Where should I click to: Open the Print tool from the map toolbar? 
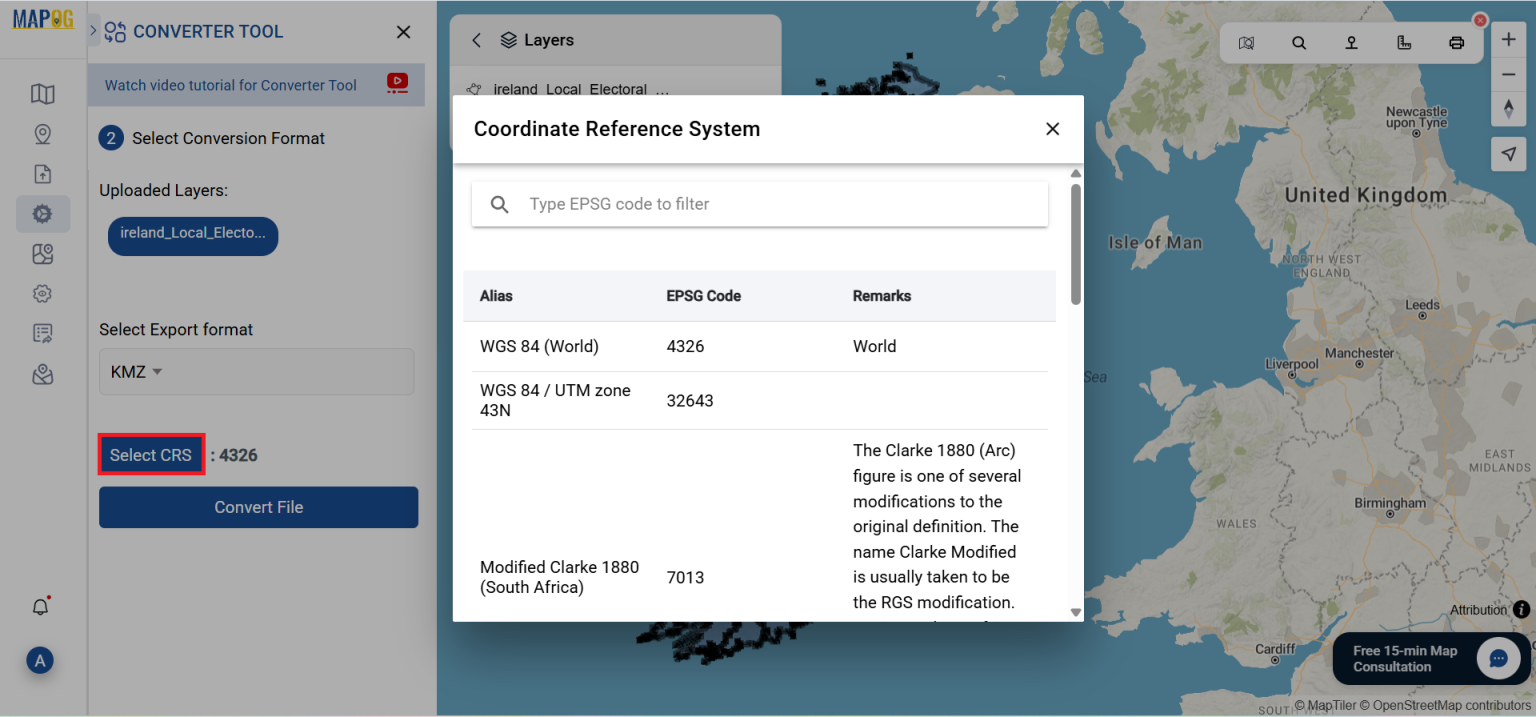[1456, 42]
